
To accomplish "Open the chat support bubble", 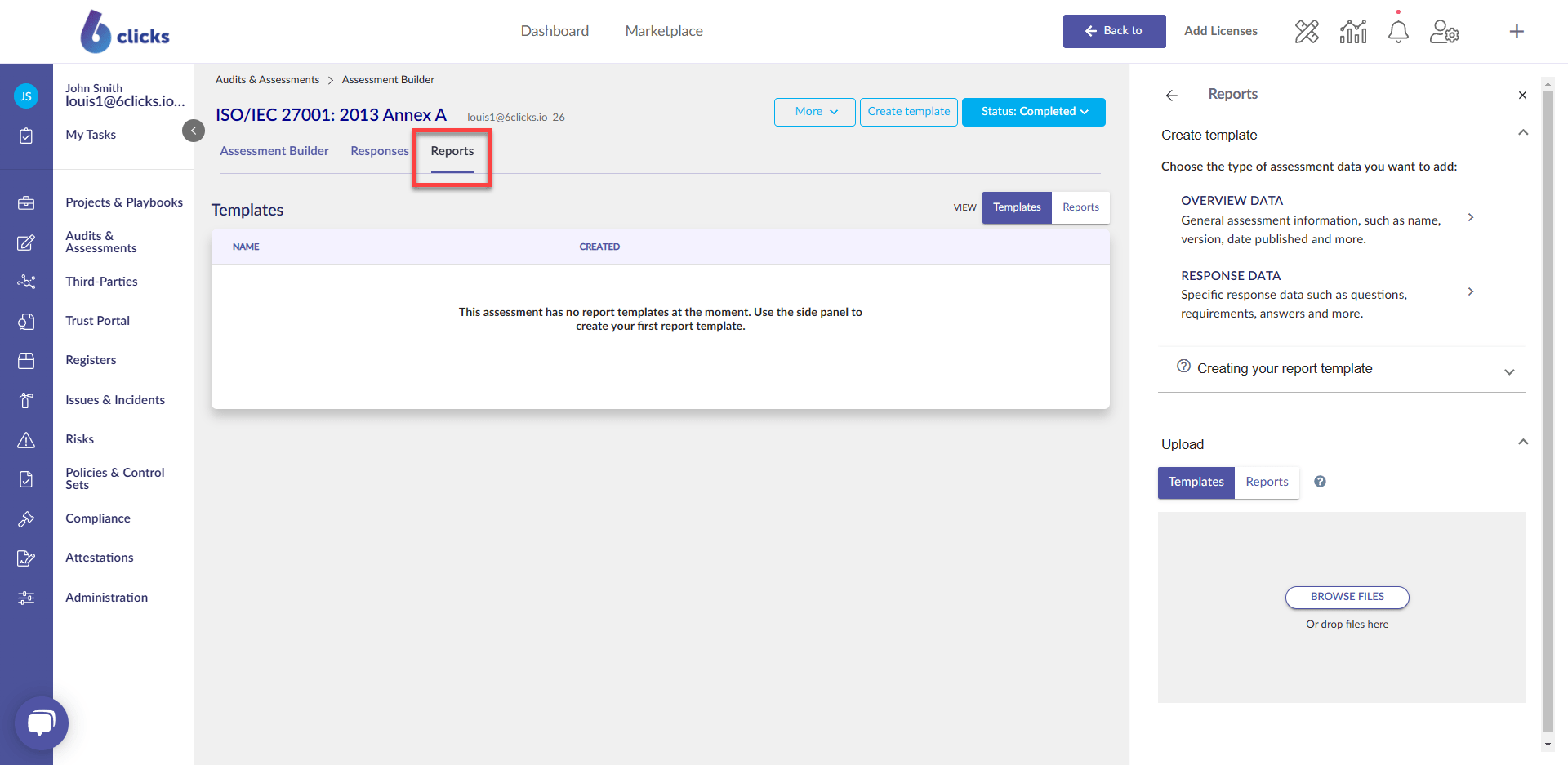I will click(41, 723).
